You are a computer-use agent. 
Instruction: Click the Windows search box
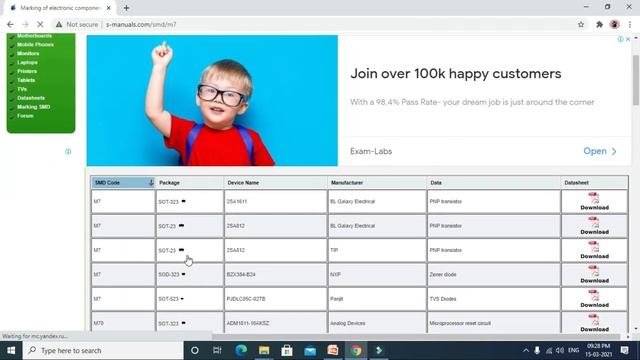click(103, 350)
